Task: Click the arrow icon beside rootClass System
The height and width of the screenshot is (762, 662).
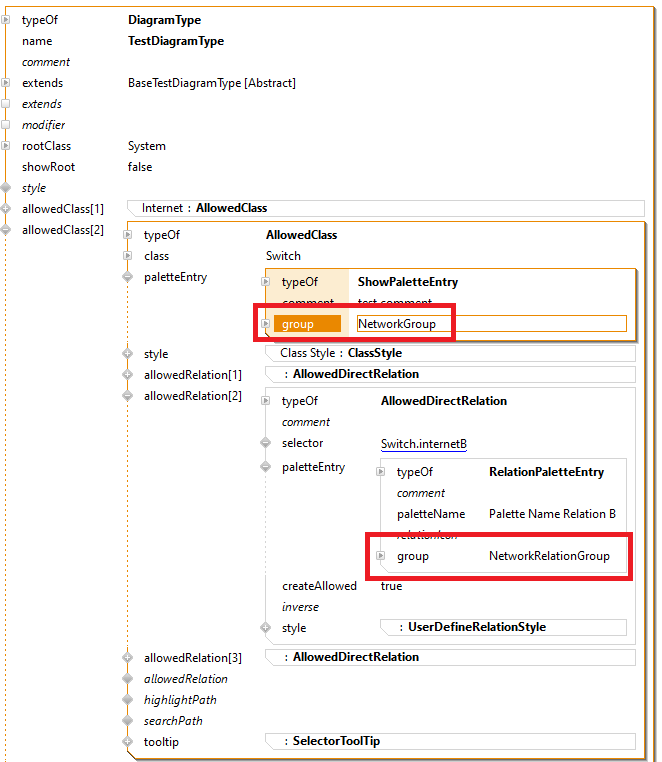Action: coord(6,146)
